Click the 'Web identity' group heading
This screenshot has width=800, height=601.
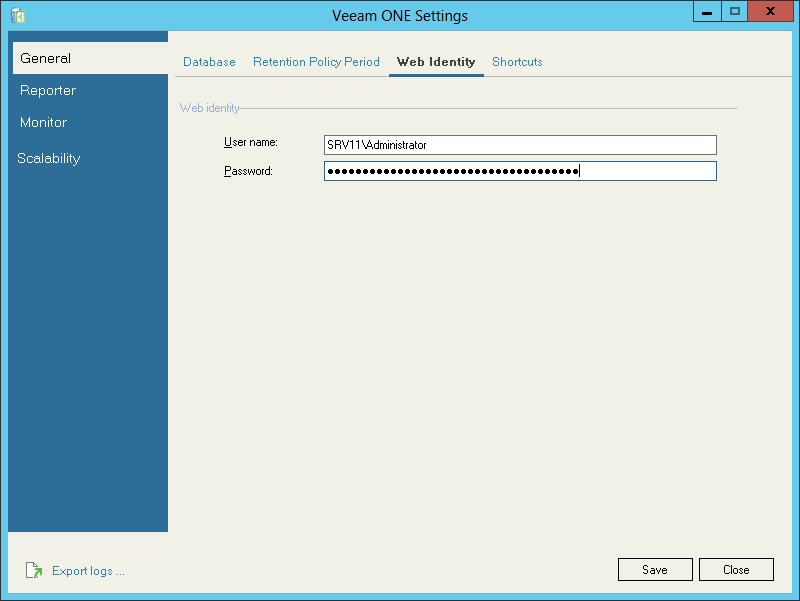click(x=210, y=108)
